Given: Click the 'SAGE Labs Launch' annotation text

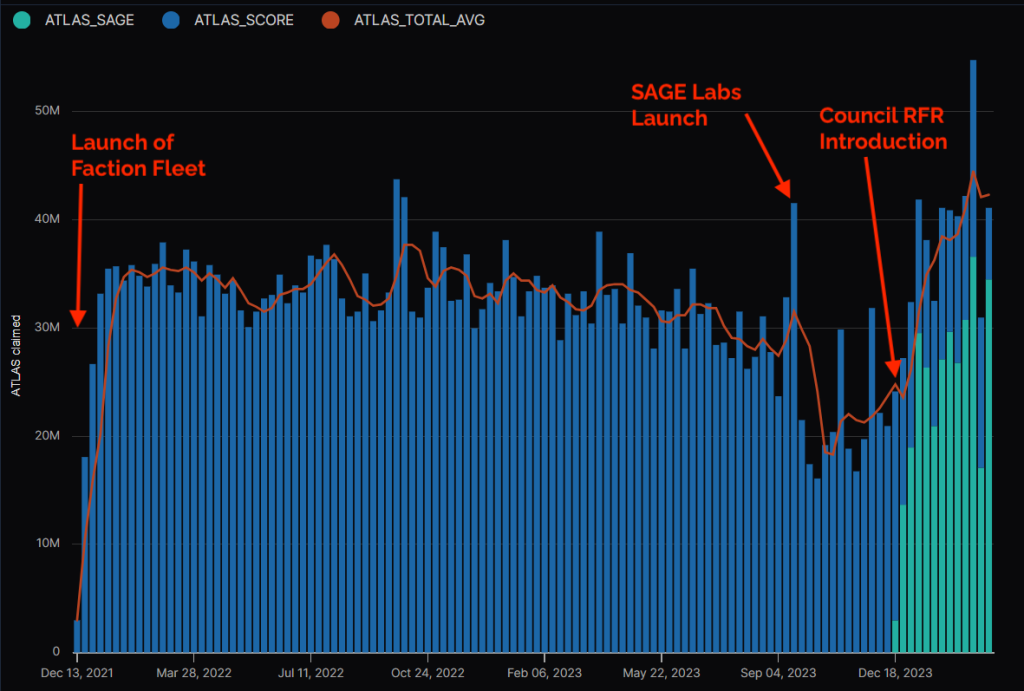Looking at the screenshot, I should (x=686, y=105).
